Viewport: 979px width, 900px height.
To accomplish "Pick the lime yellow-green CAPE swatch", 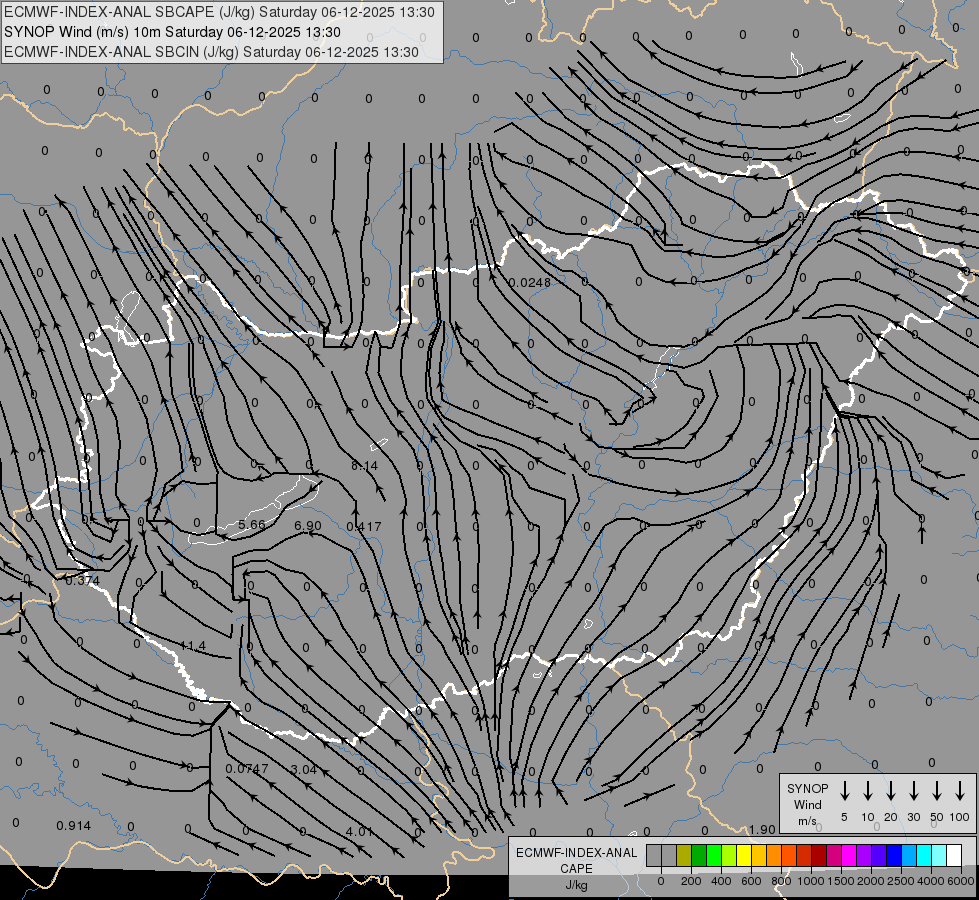I will [x=729, y=855].
